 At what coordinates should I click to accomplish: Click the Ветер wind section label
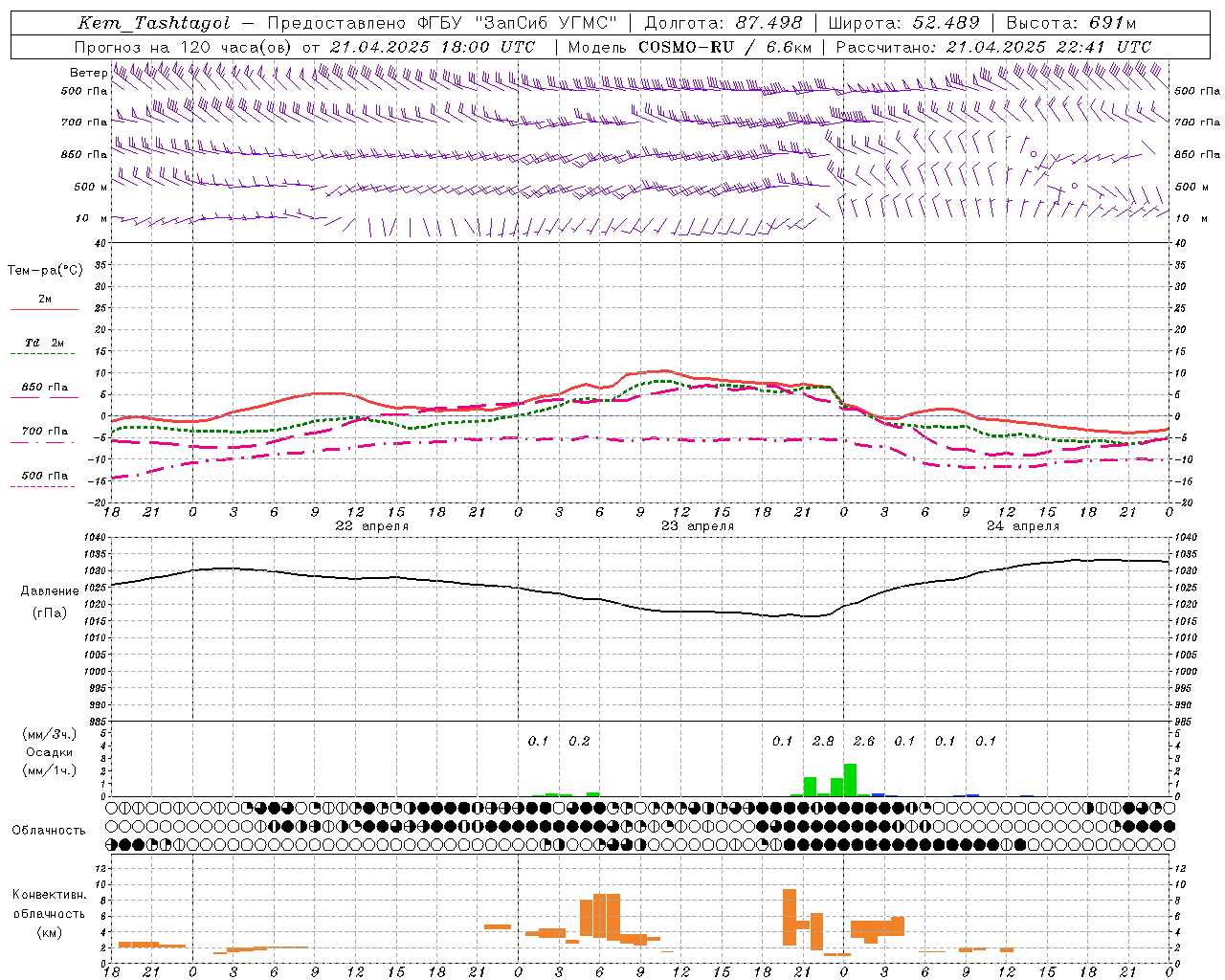coord(88,73)
